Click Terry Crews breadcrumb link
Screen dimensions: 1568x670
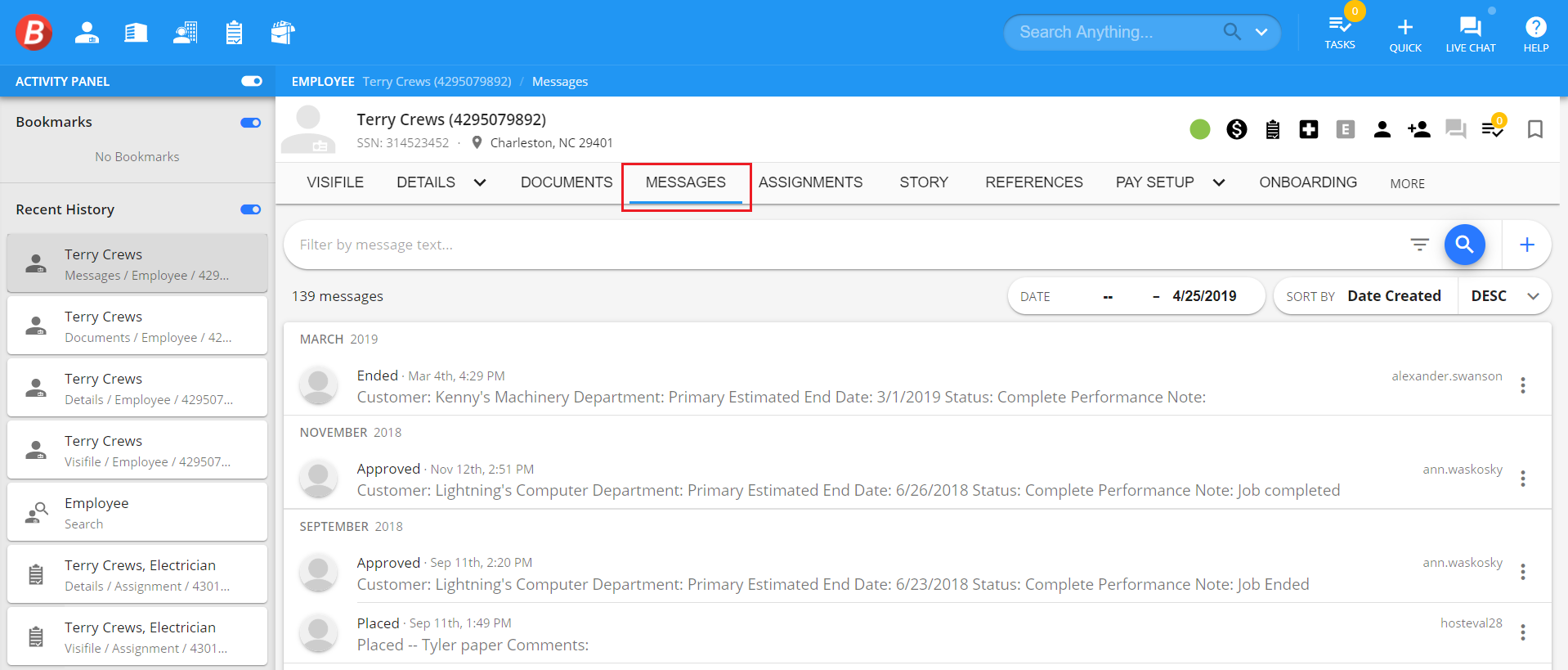pos(437,81)
